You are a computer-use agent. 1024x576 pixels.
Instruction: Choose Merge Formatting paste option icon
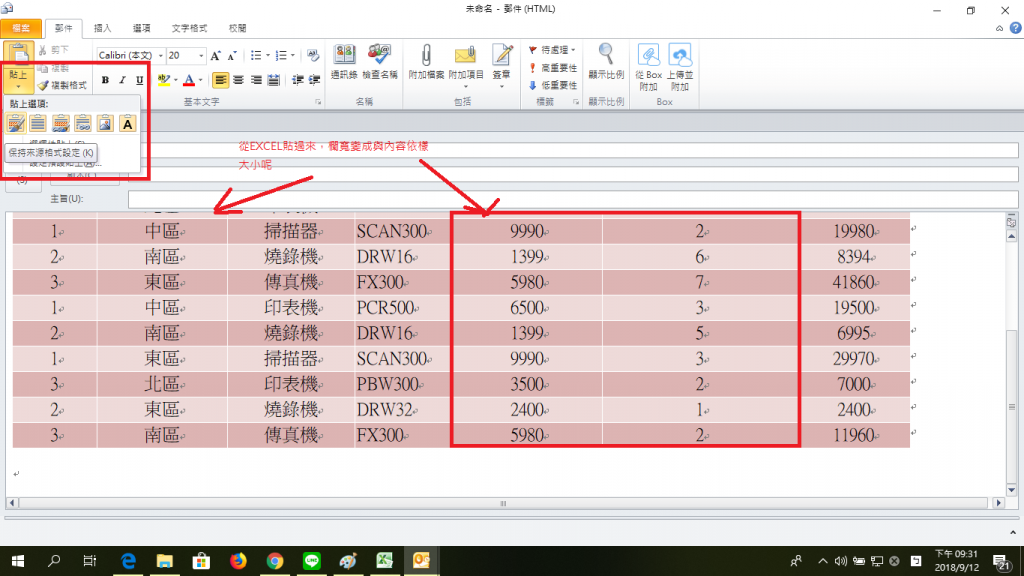tap(38, 123)
